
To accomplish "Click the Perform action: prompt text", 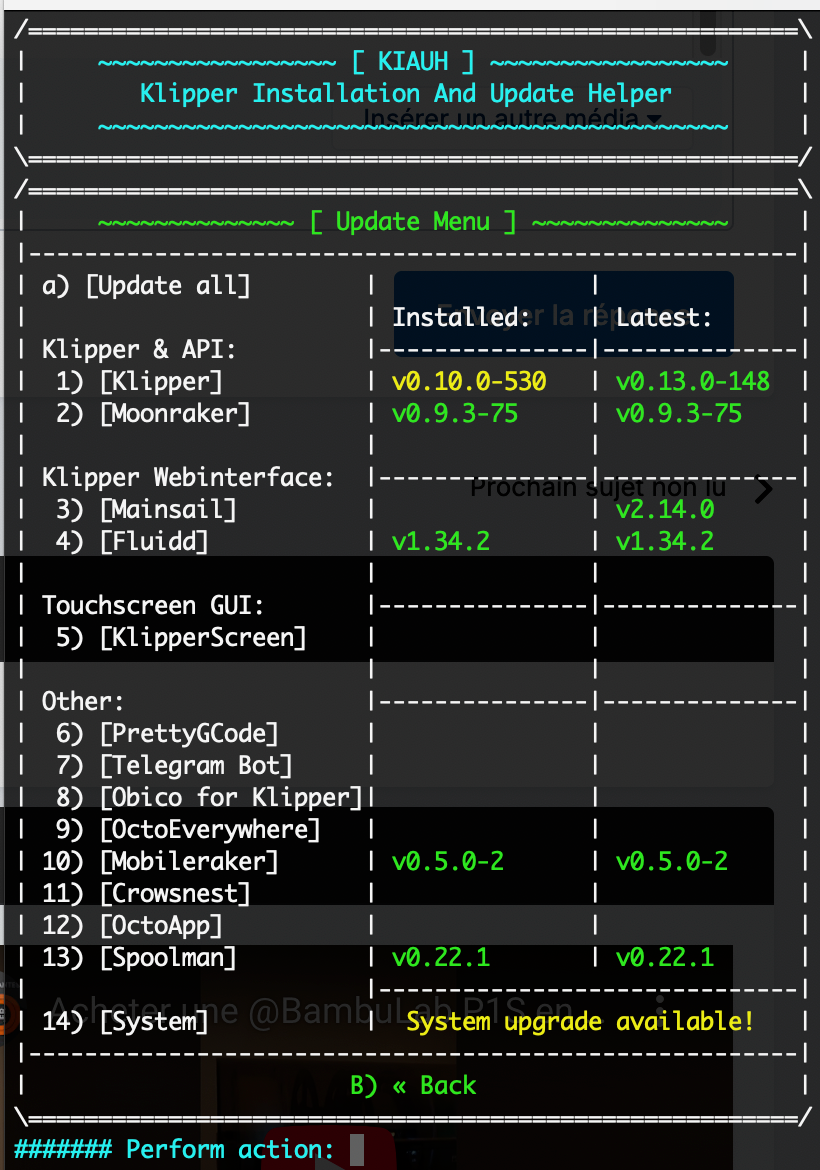I will click(x=230, y=1150).
